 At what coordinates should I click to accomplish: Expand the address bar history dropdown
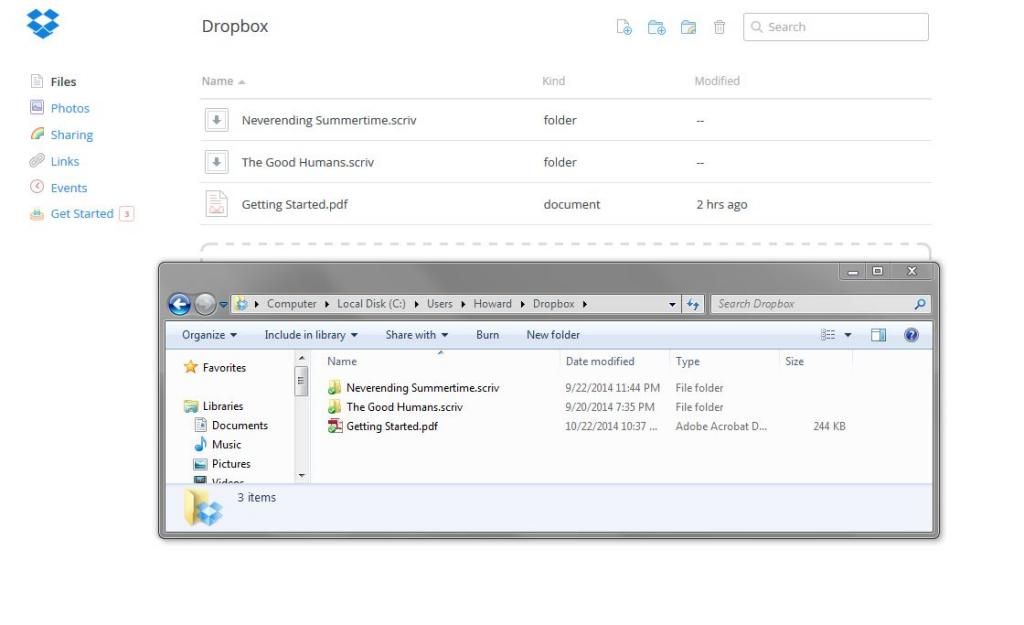click(672, 304)
